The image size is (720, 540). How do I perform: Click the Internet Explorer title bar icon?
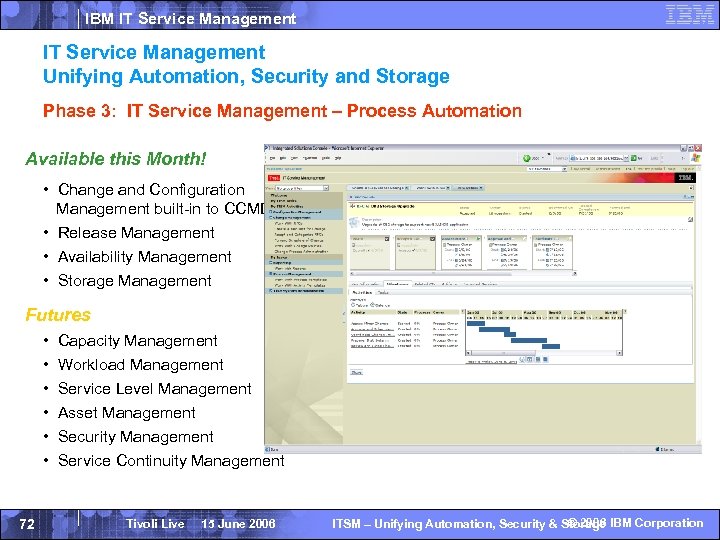[x=268, y=148]
